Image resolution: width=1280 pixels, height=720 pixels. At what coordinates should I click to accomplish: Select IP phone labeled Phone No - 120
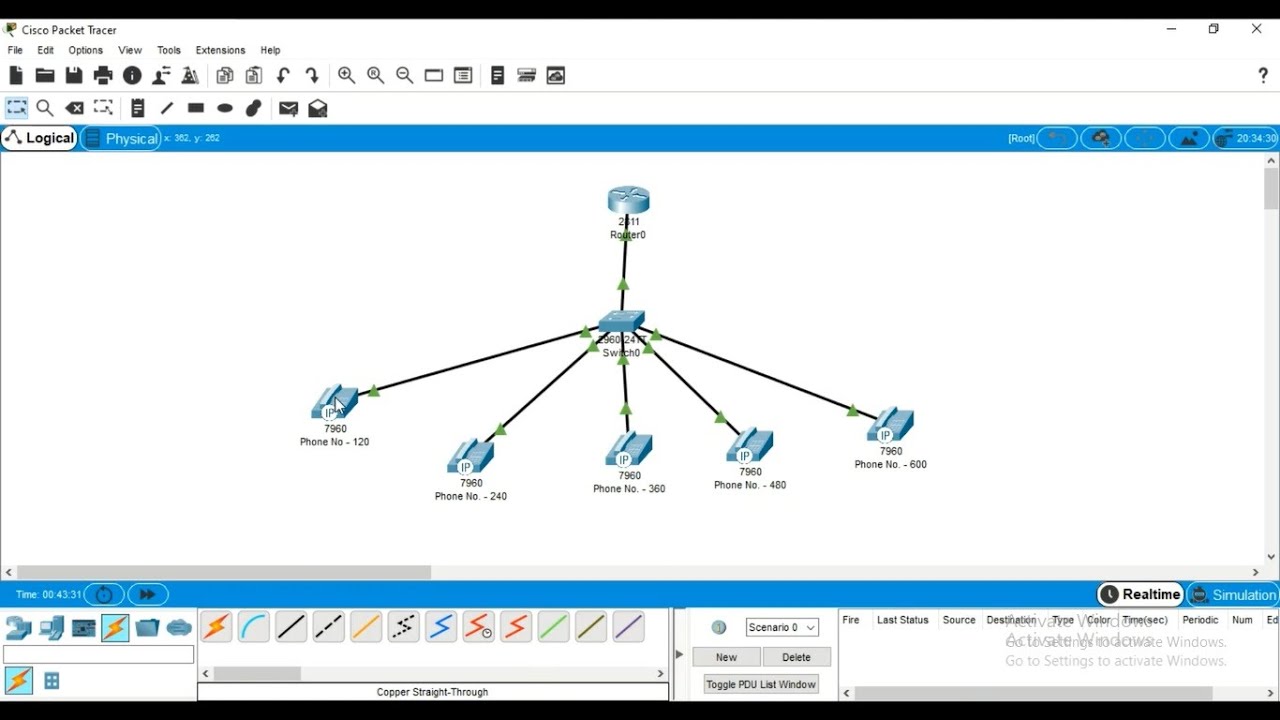(335, 403)
